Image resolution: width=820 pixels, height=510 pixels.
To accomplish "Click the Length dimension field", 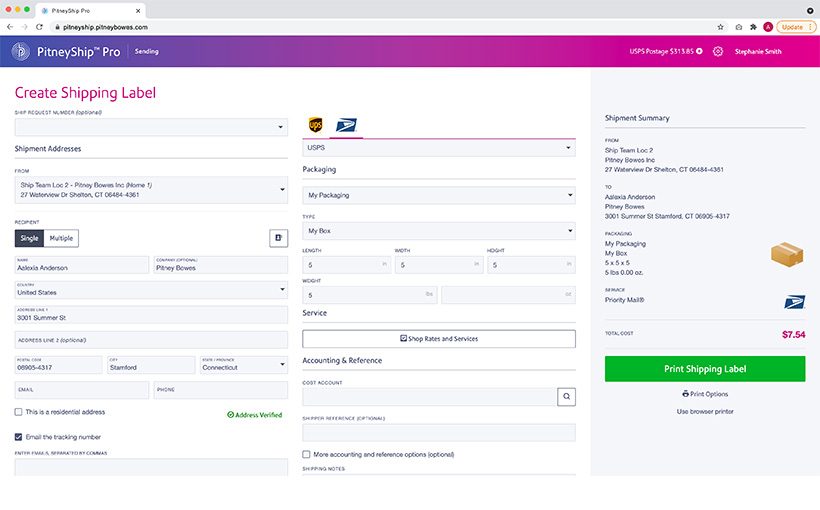I will coord(347,265).
